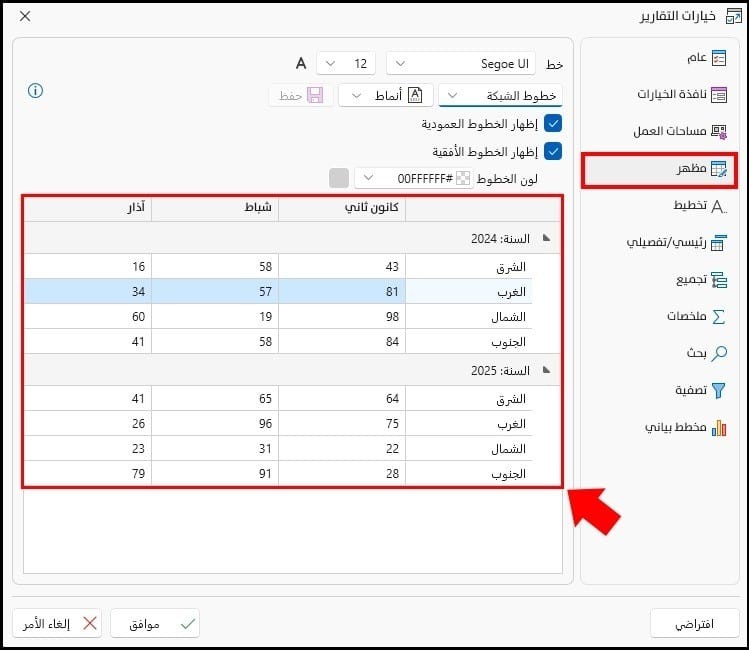Click the أنماط styles icon
This screenshot has width=749, height=650.
tap(415, 96)
